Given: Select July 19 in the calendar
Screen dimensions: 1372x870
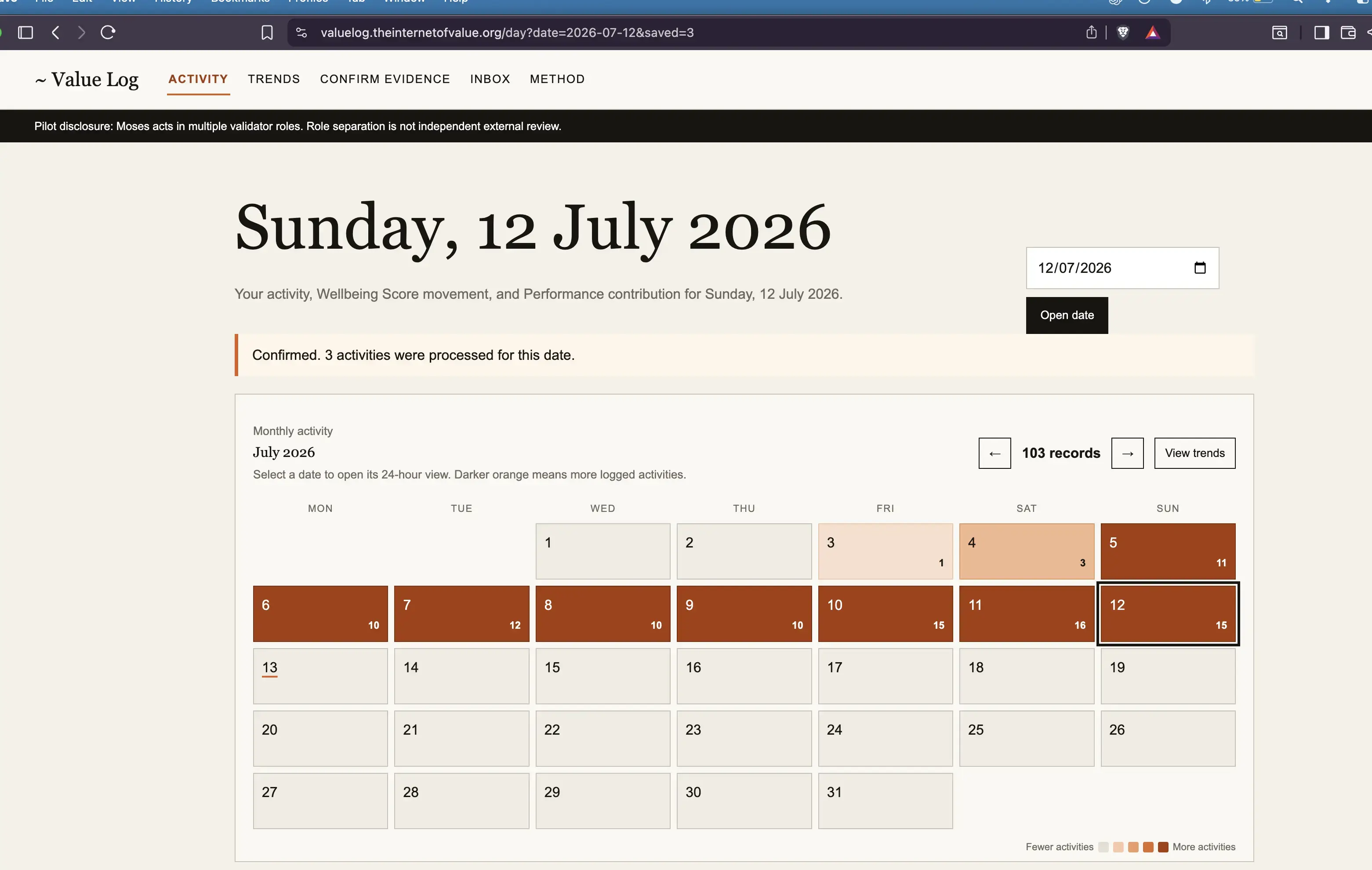Looking at the screenshot, I should [x=1168, y=676].
